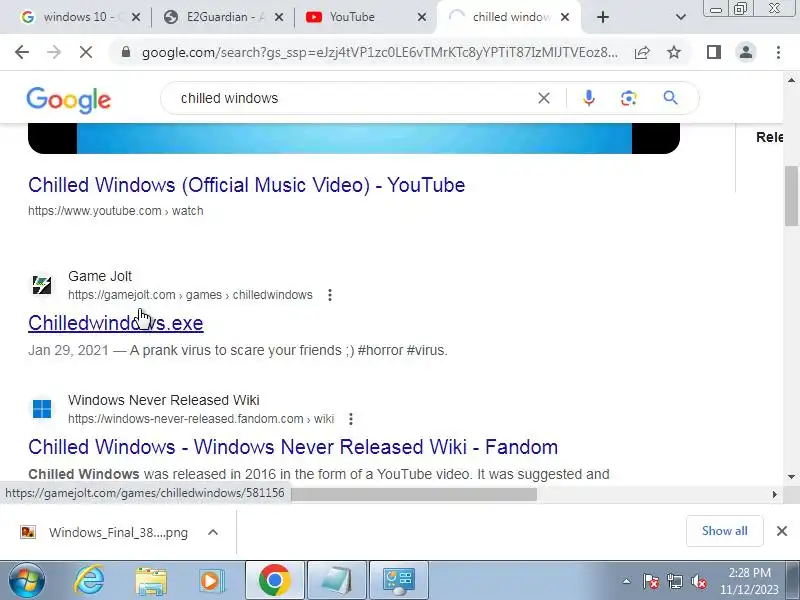Click the blue magnifier search button
Image resolution: width=800 pixels, height=600 pixels.
pyautogui.click(x=670, y=97)
